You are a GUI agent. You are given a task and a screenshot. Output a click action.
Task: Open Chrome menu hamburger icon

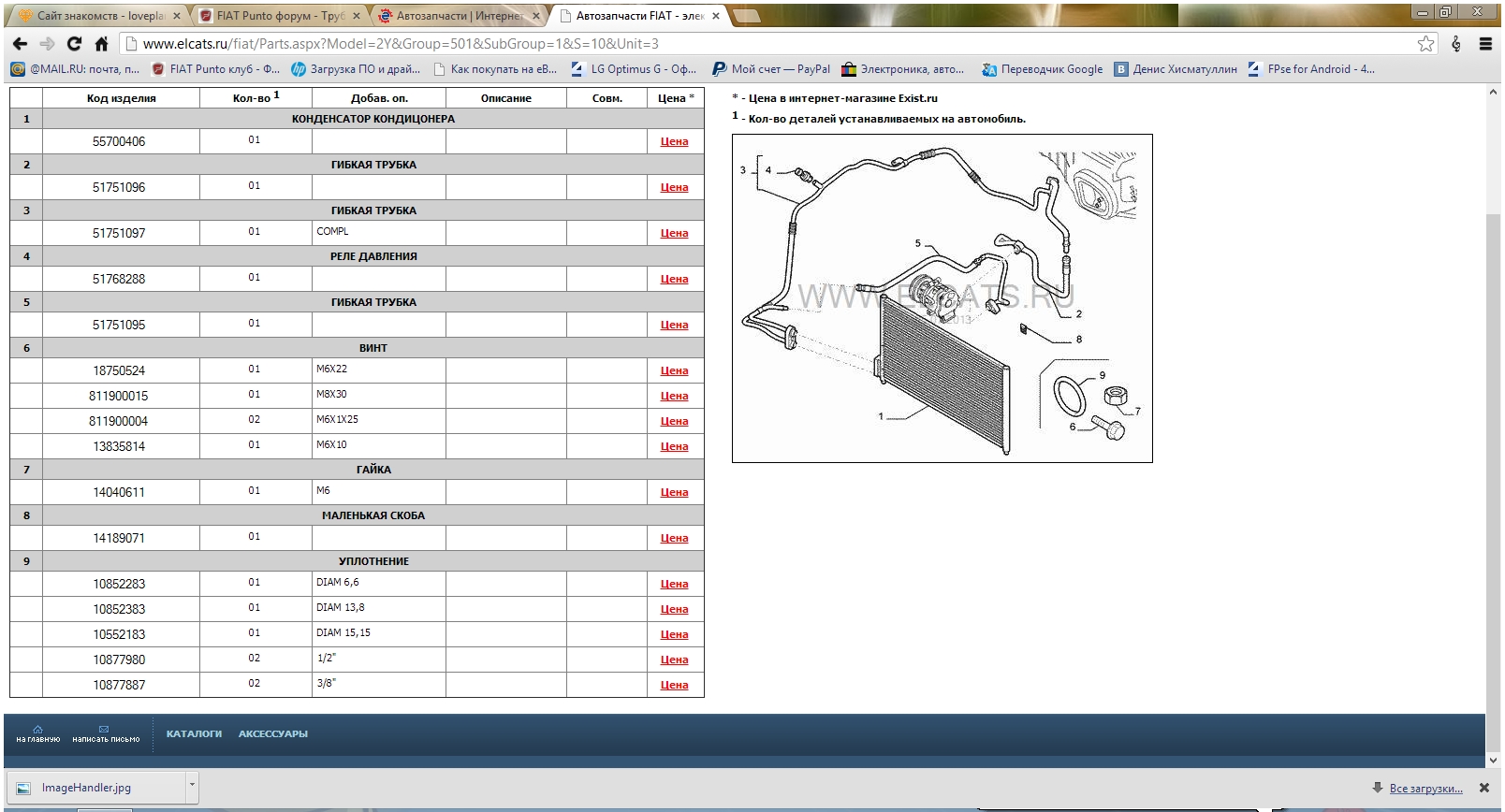click(x=1485, y=44)
